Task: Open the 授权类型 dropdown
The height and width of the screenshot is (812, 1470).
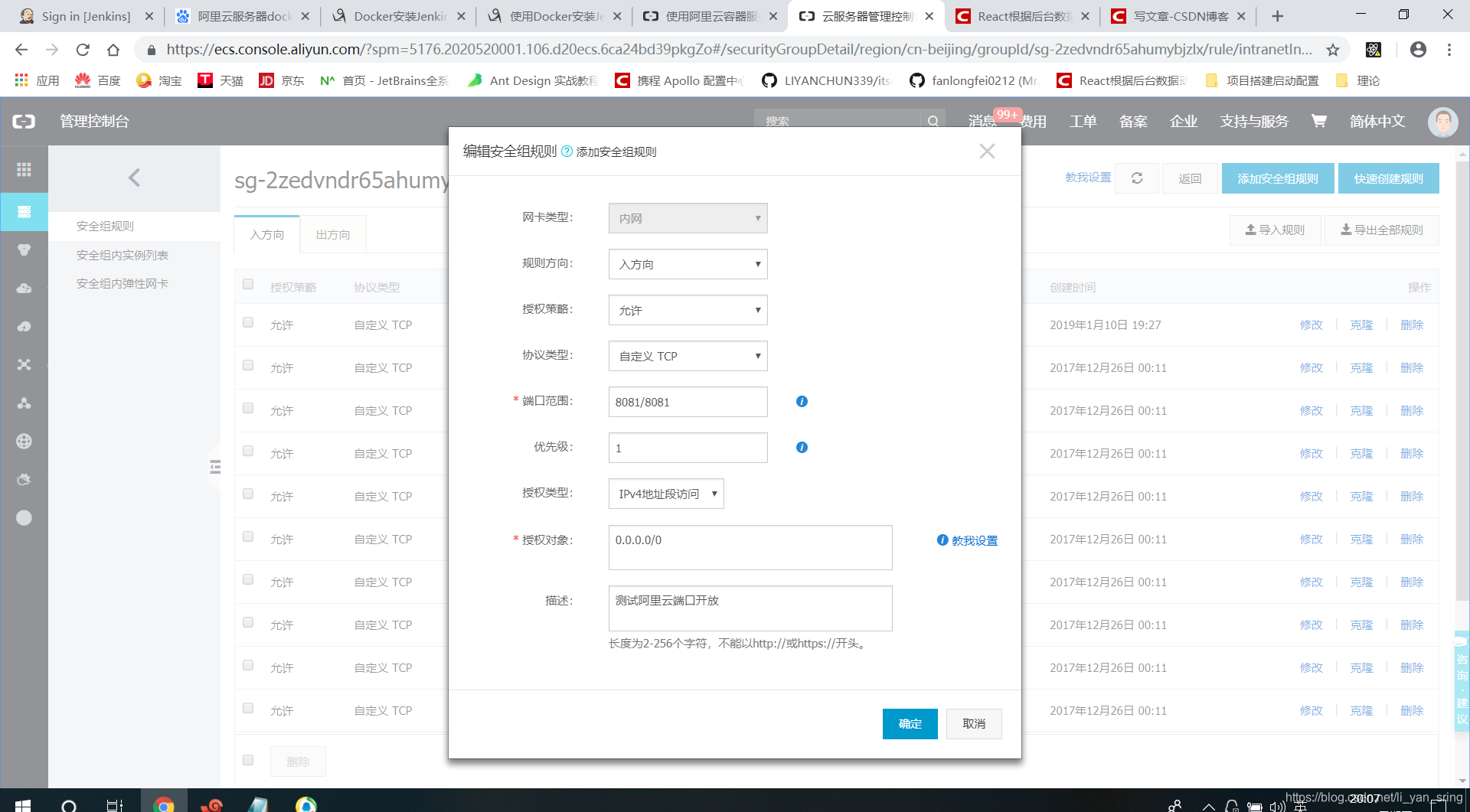Action: click(666, 494)
